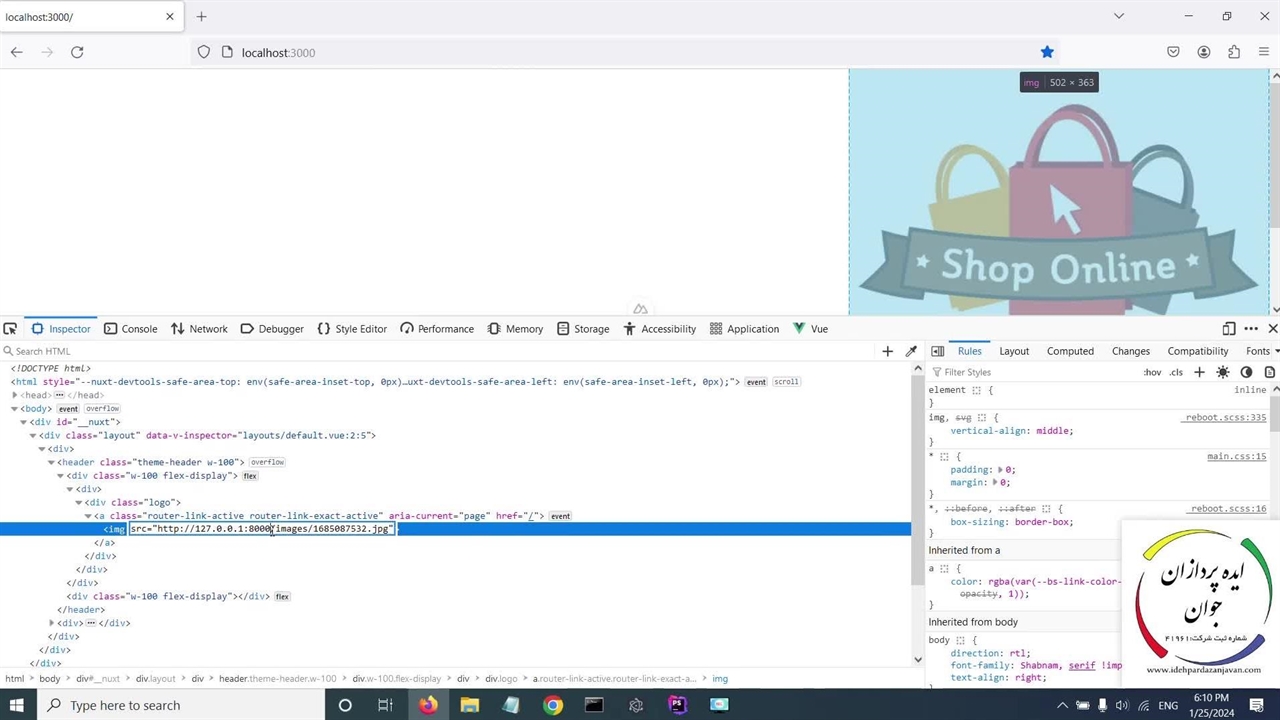Image resolution: width=1280 pixels, height=720 pixels.
Task: Toggle the .cls class panel
Action: 1176,372
